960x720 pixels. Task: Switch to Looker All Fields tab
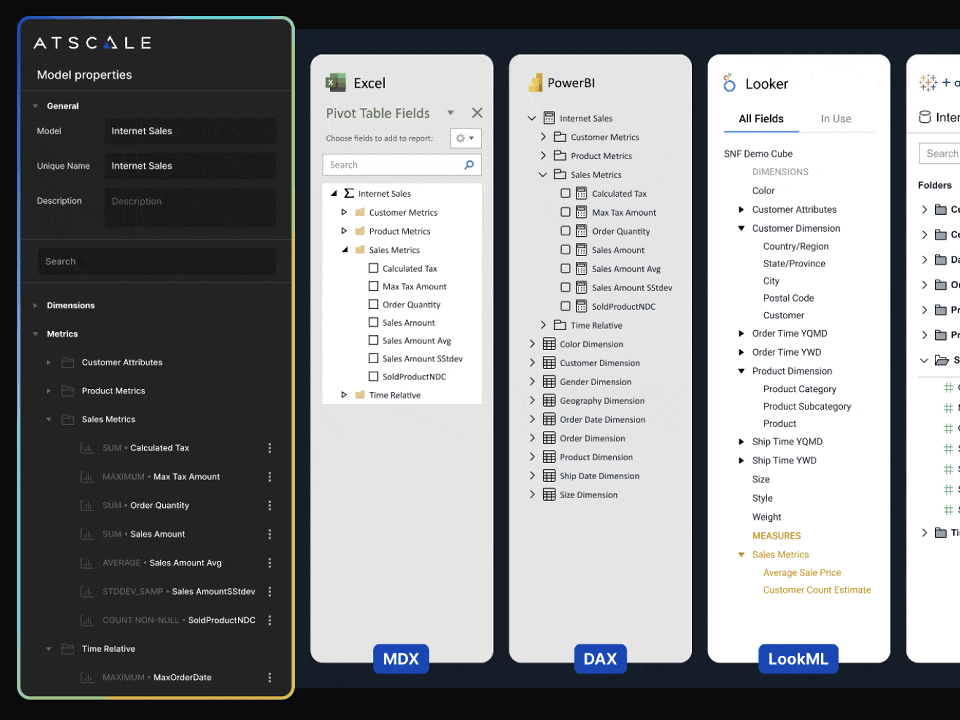tap(761, 119)
